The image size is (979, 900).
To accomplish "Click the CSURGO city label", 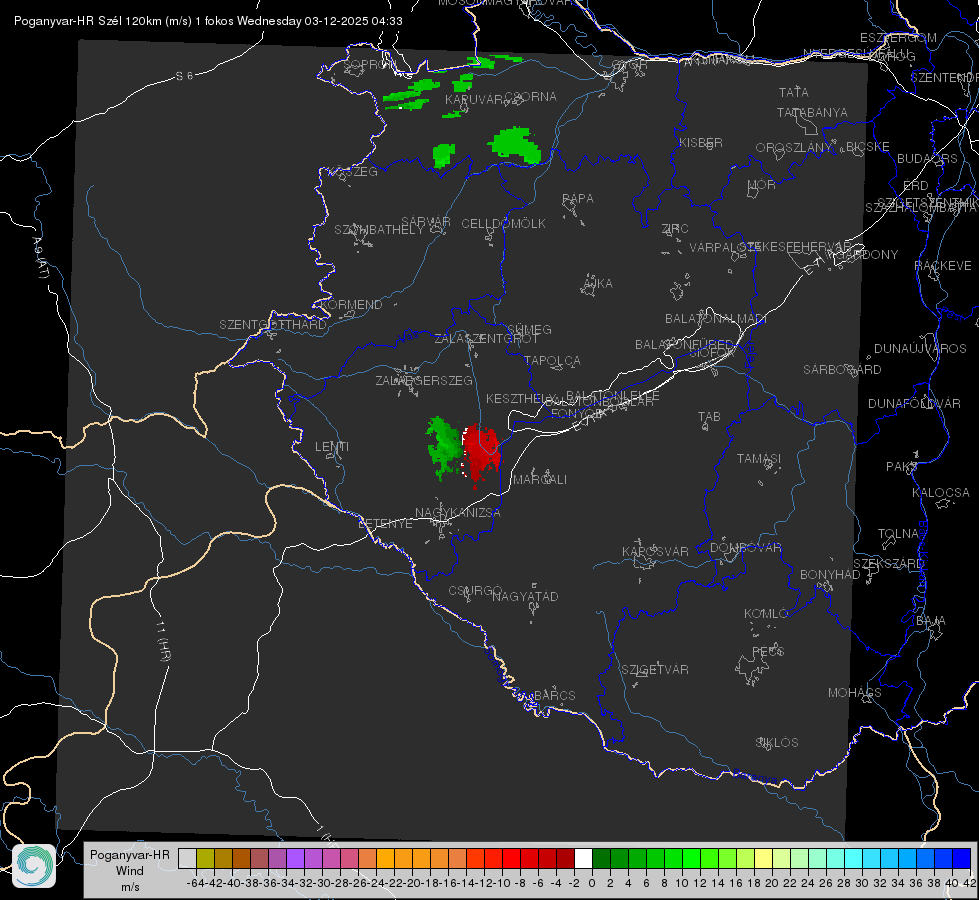I will (x=475, y=591).
